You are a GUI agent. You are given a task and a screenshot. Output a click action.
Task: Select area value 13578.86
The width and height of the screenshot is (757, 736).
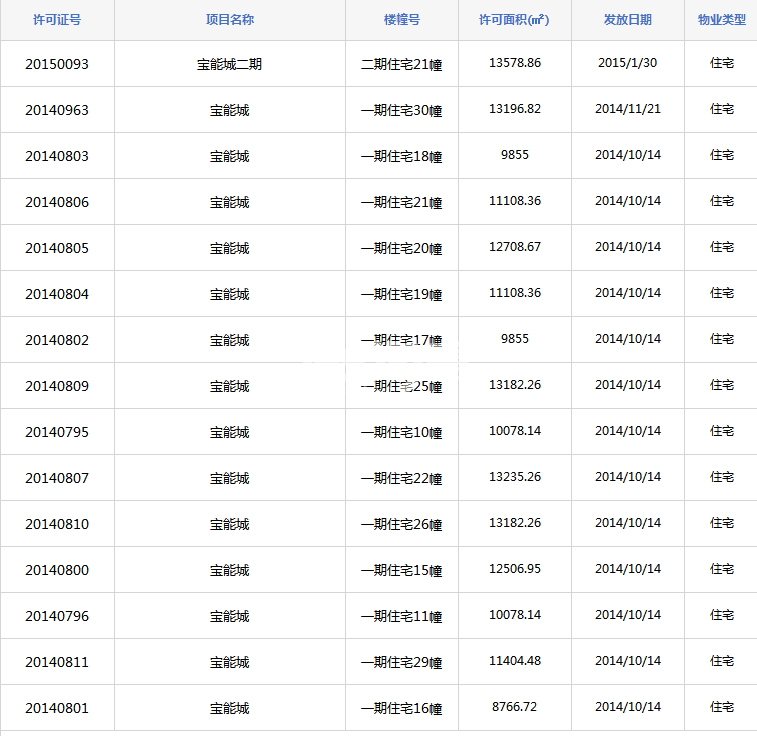pyautogui.click(x=514, y=63)
